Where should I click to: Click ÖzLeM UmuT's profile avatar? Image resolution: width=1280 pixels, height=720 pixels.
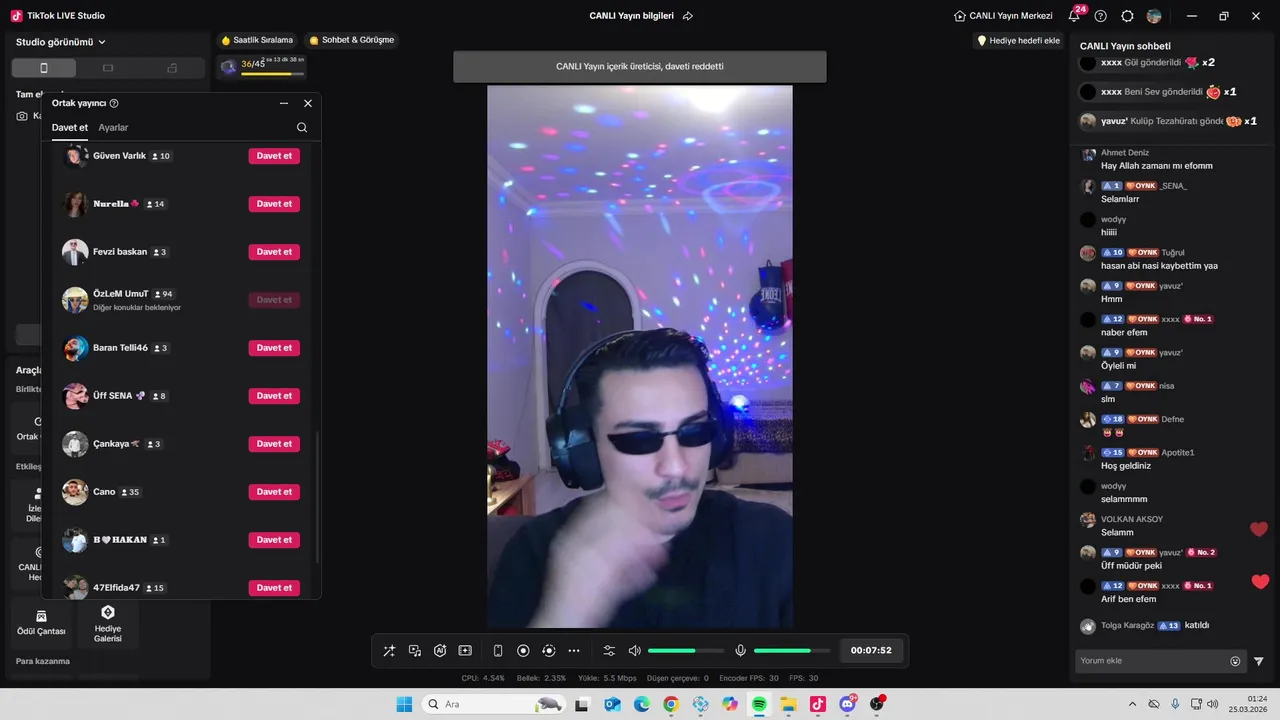click(x=75, y=300)
